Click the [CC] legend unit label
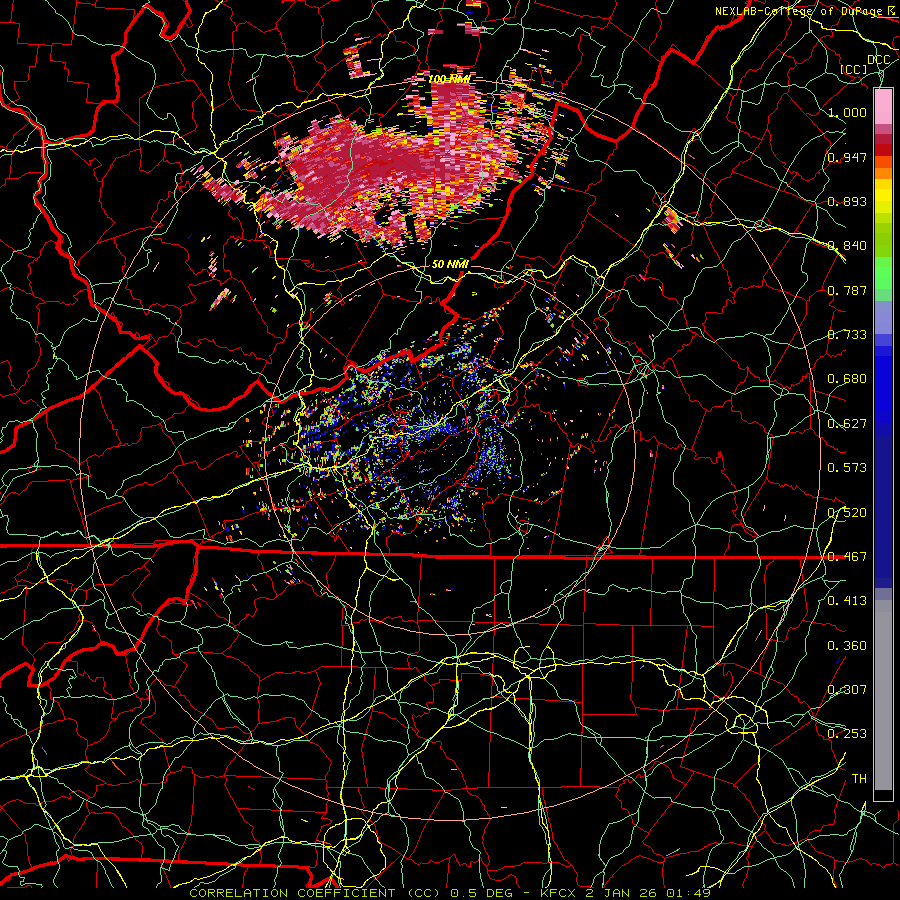 854,69
